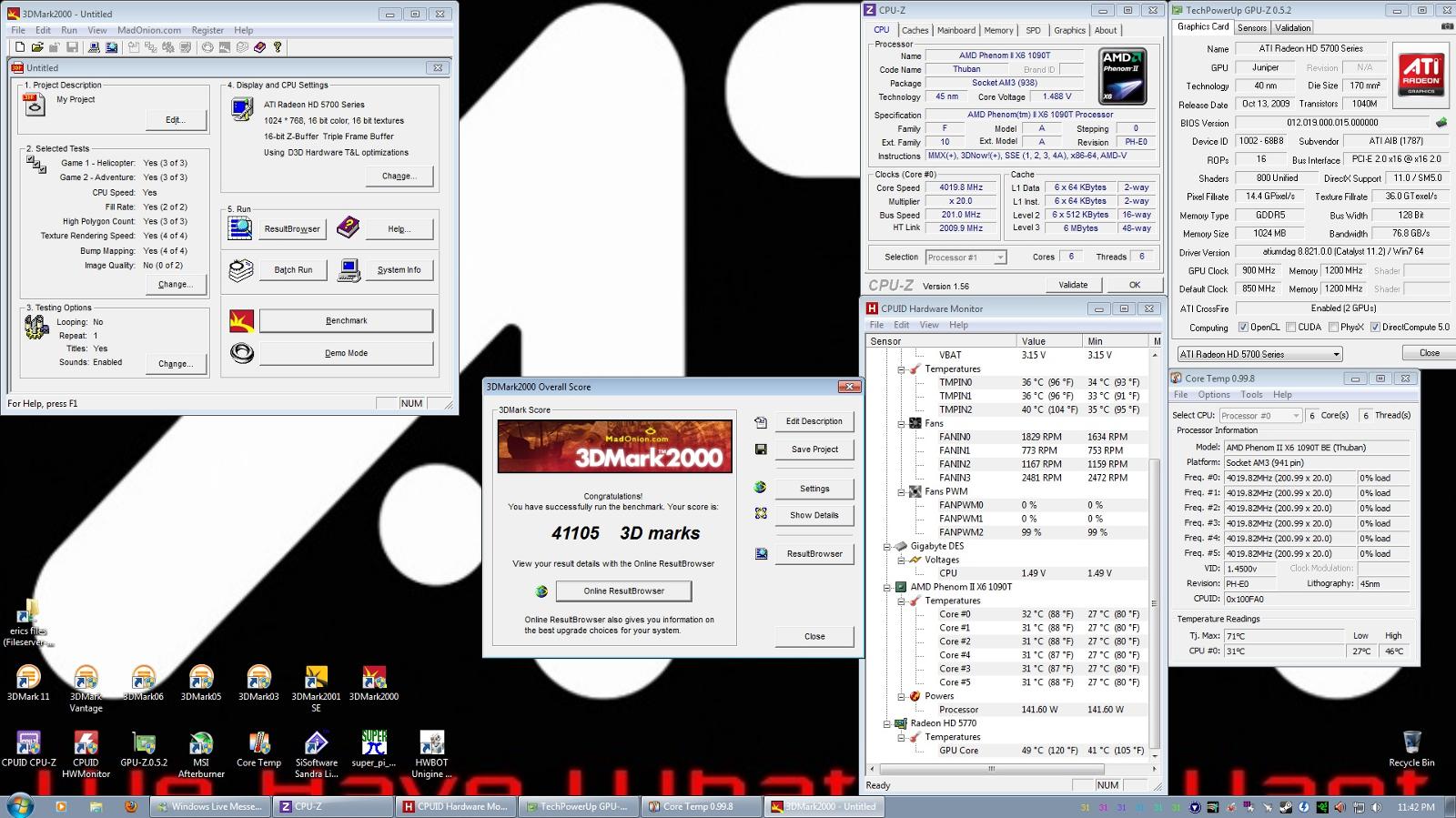1456x818 pixels.
Task: Click the 3DMark 11 desktop shortcut
Action: [28, 683]
